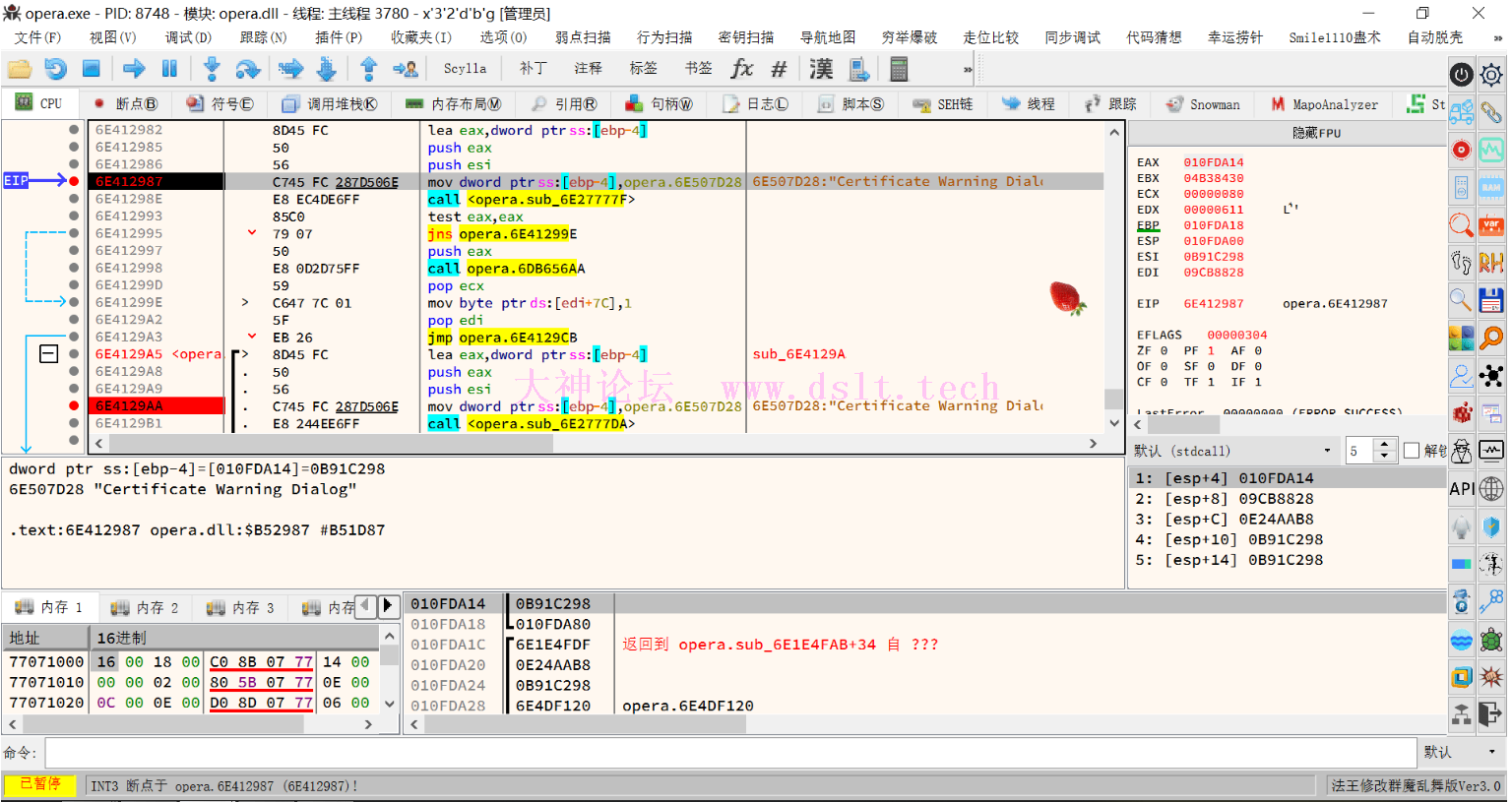The height and width of the screenshot is (802, 1512).
Task: Click the 隐藏FPU button in registers panel
Action: [1316, 133]
